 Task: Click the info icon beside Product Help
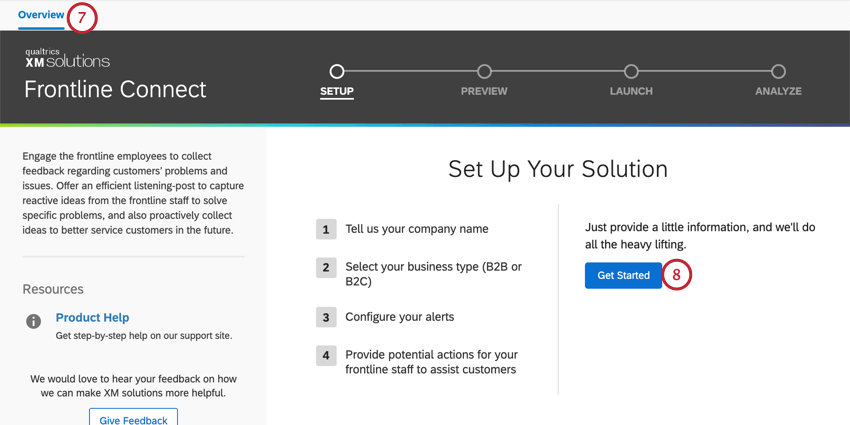[33, 321]
